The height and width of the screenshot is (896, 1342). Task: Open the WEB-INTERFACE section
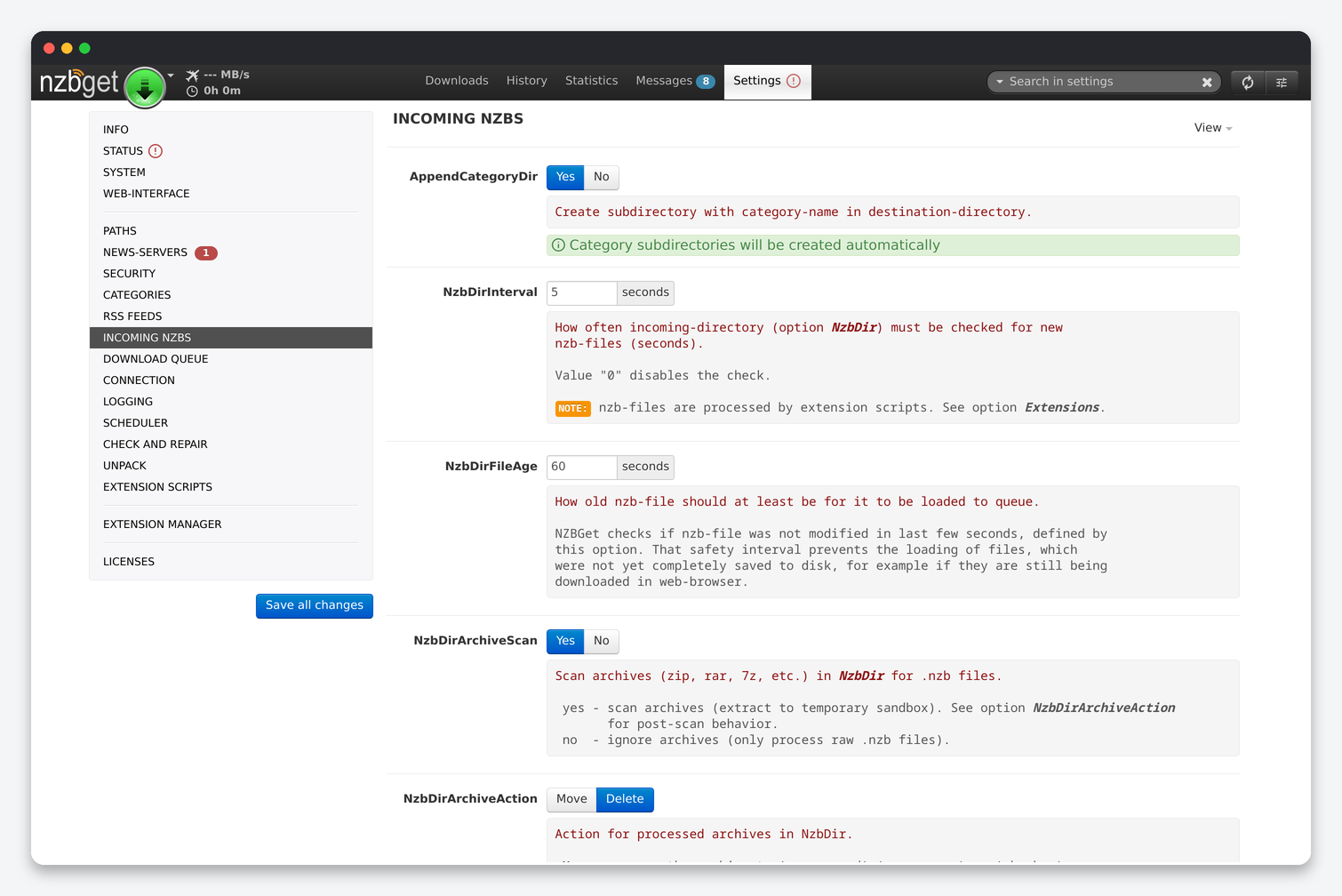pyautogui.click(x=231, y=194)
